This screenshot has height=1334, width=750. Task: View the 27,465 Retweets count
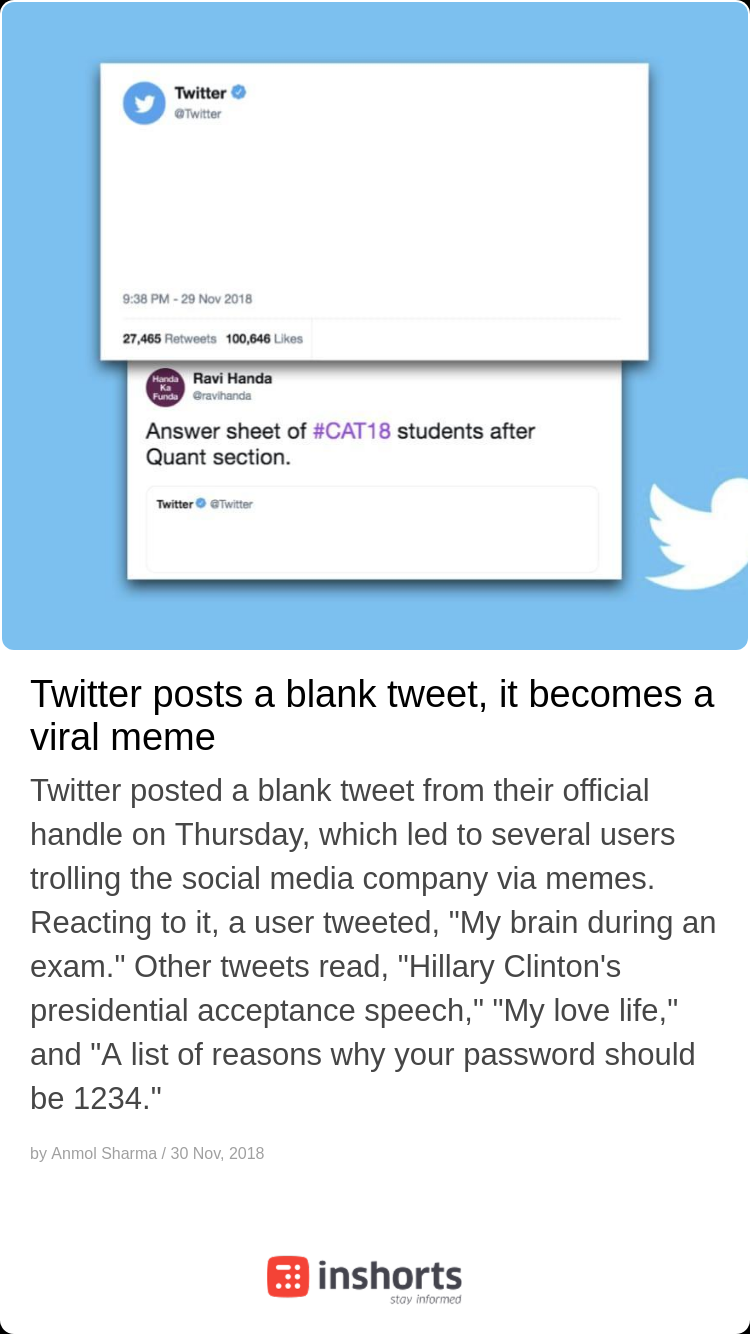coord(169,339)
